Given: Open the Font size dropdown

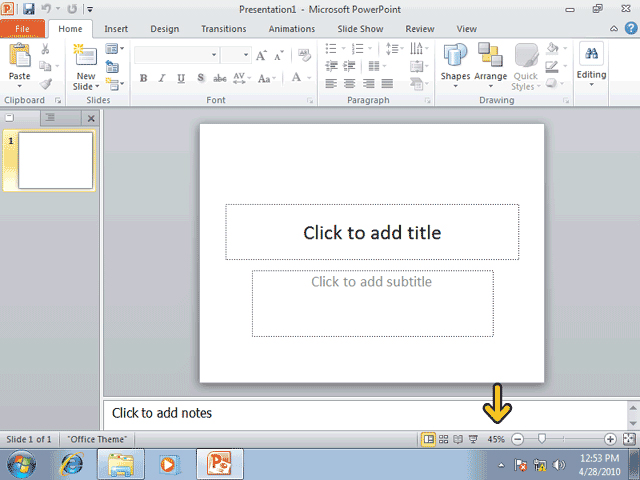Looking at the screenshot, I should pos(246,55).
